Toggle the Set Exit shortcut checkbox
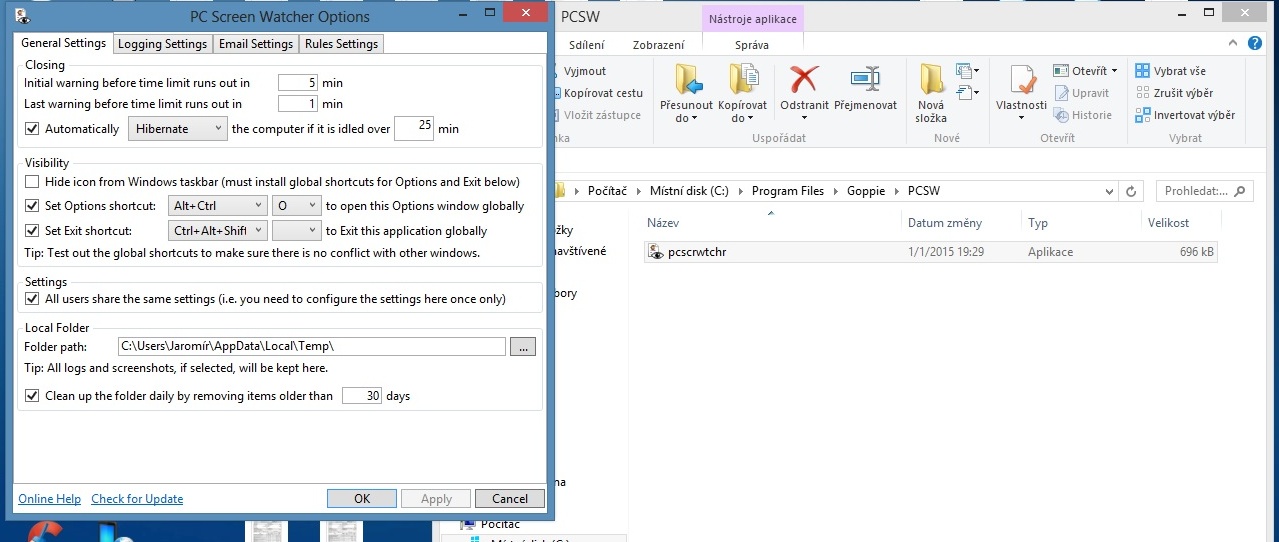 coord(32,231)
